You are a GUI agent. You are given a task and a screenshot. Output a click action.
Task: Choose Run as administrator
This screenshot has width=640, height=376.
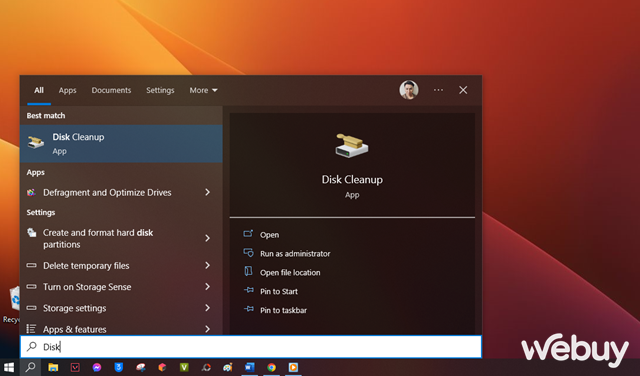(295, 254)
